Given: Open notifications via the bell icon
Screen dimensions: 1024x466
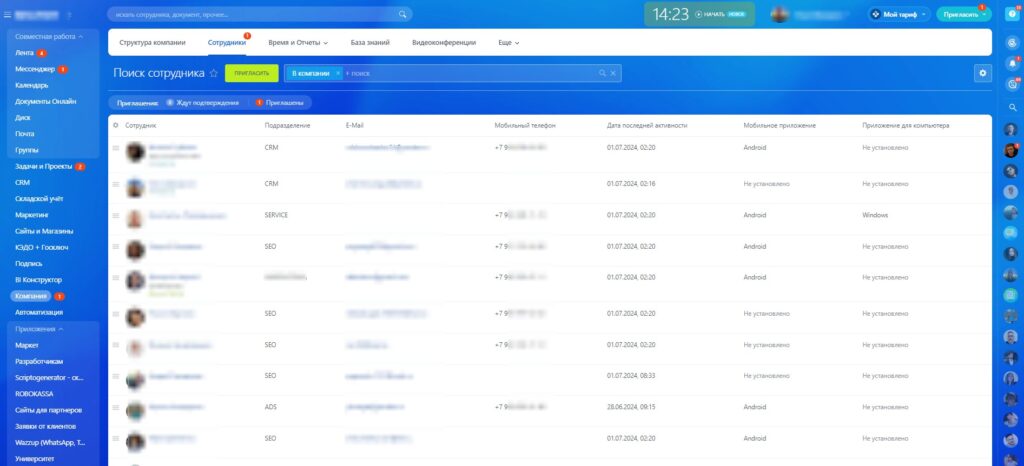Looking at the screenshot, I should pos(1013,63).
